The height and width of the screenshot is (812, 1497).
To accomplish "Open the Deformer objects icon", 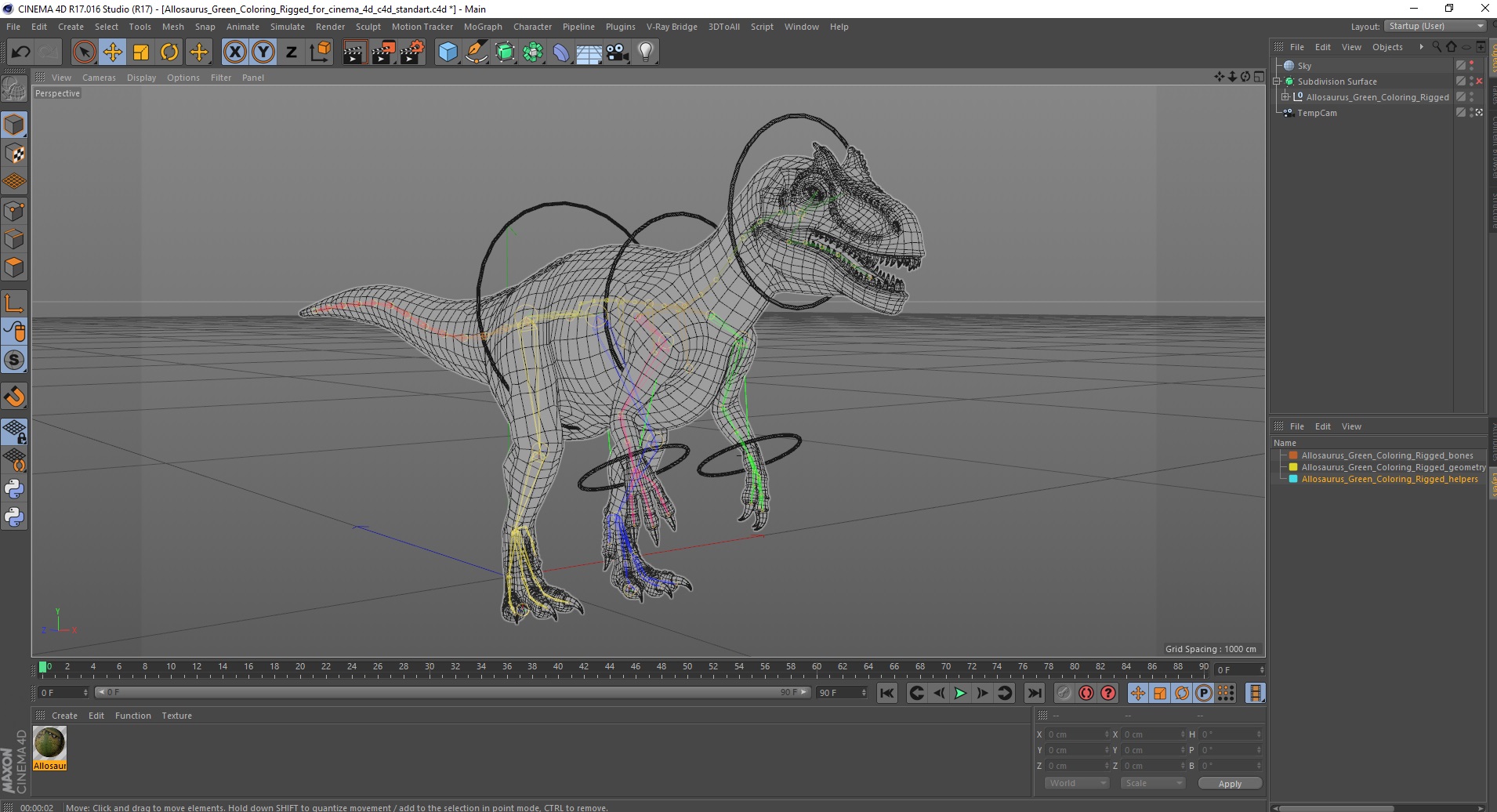I will pos(562,53).
